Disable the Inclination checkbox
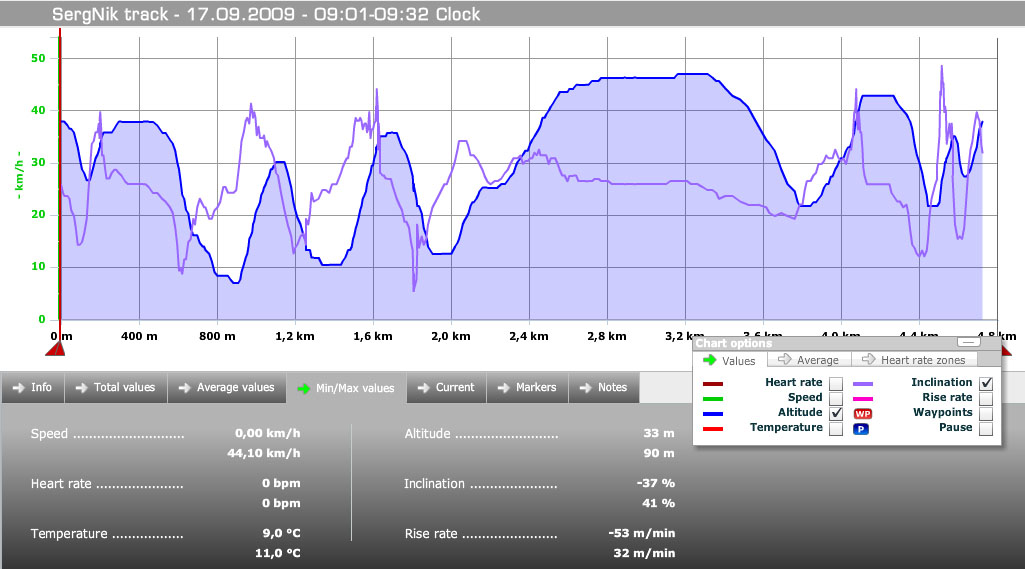The image size is (1025, 569). tap(986, 383)
